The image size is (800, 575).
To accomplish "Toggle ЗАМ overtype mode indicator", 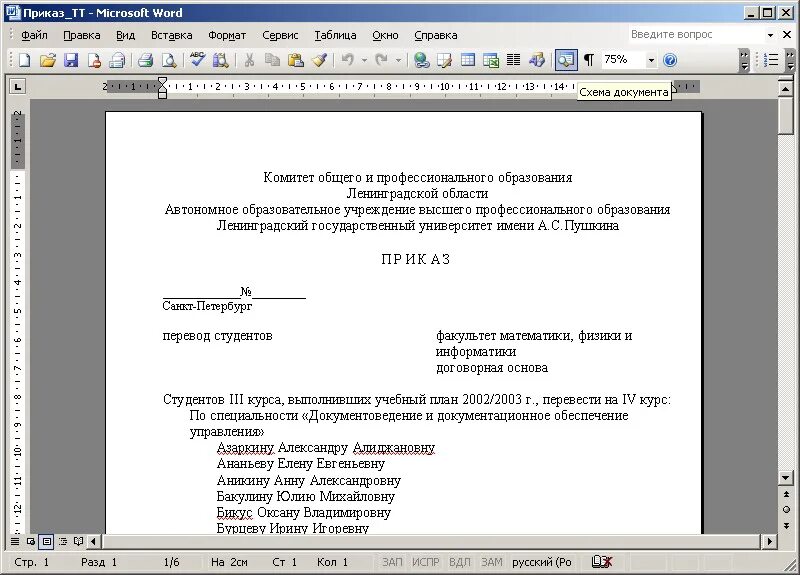I will coord(491,562).
